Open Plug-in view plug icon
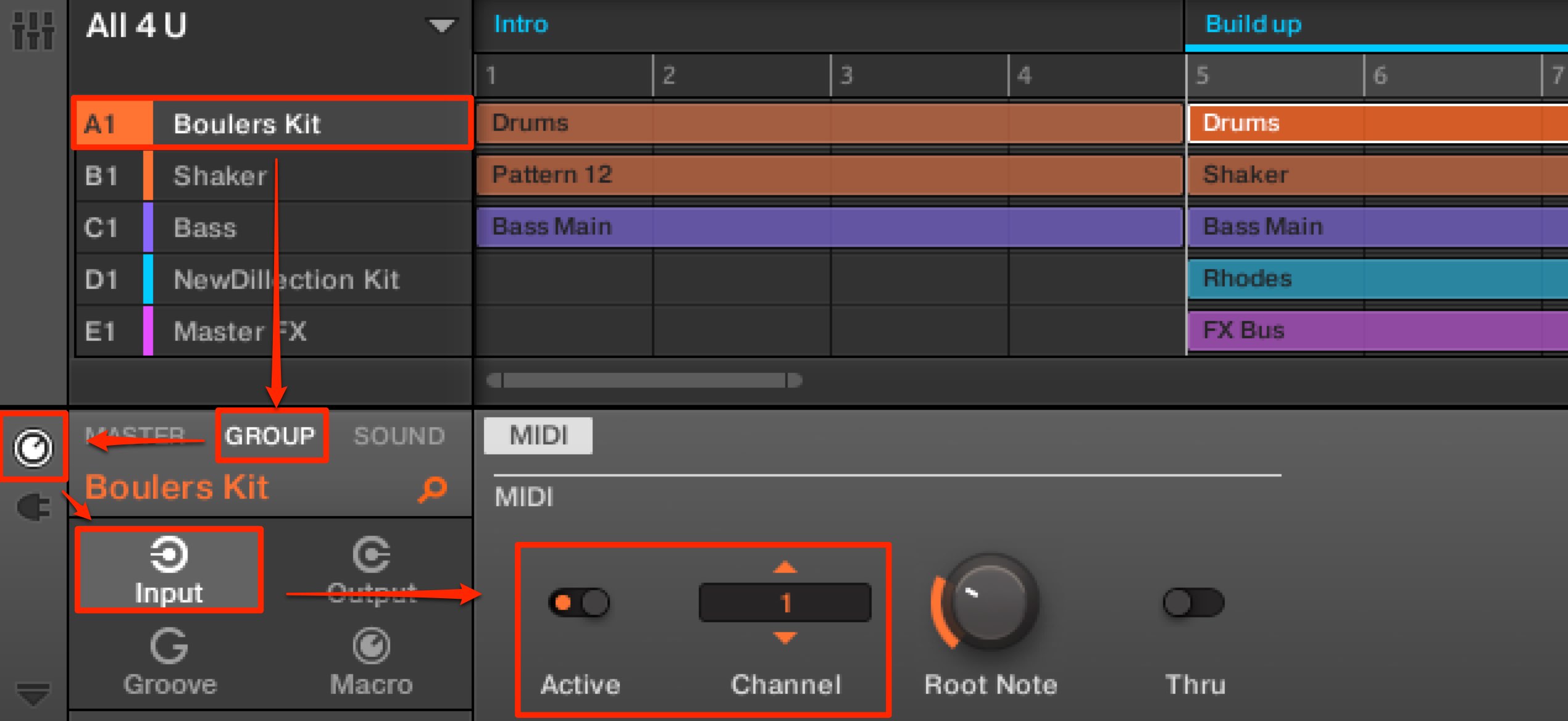 33,507
